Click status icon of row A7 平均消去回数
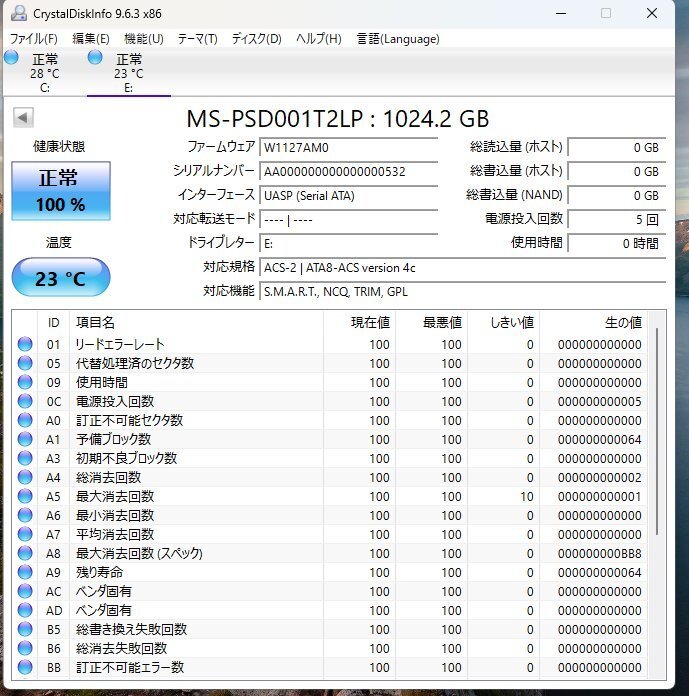This screenshot has width=689, height=696. click(x=25, y=534)
